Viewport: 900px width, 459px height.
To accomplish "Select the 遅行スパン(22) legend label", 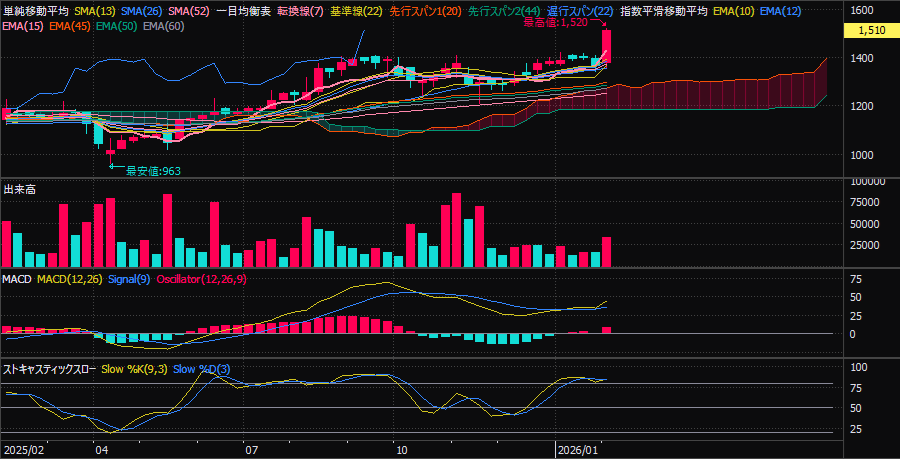I will point(579,11).
